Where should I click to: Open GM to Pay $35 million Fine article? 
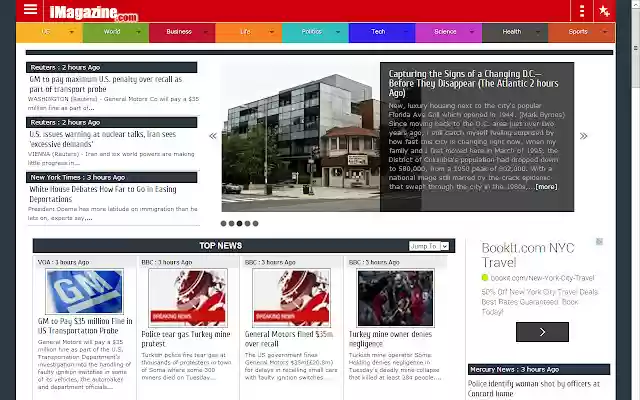[x=85, y=326]
